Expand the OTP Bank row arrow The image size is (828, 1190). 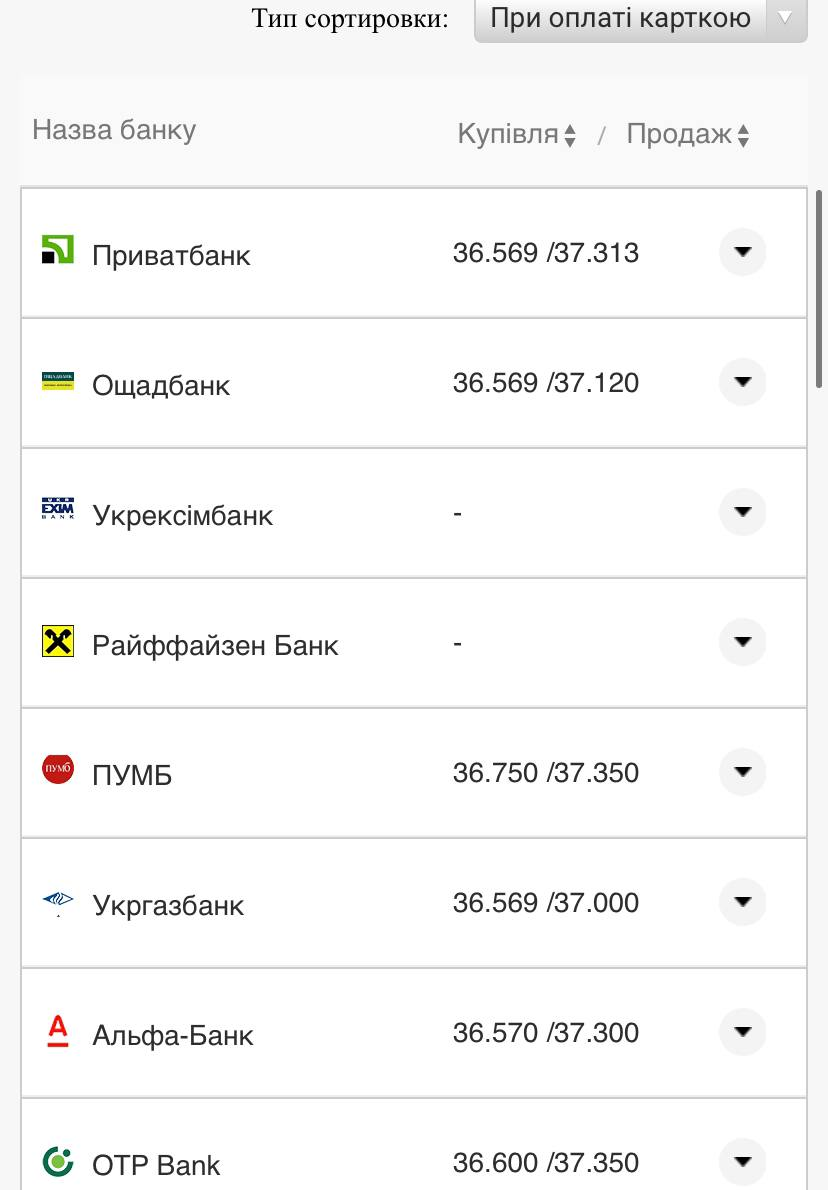[742, 1162]
